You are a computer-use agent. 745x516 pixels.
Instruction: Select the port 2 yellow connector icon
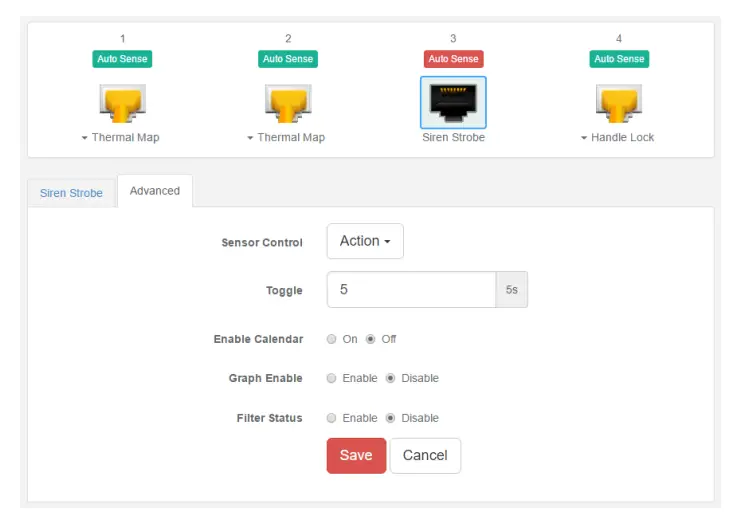coord(288,103)
